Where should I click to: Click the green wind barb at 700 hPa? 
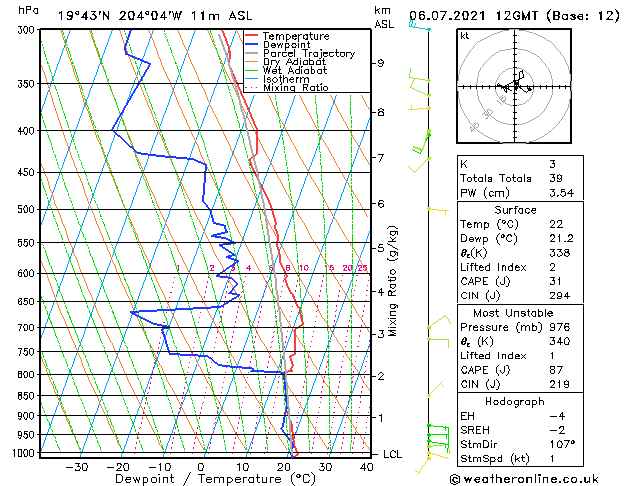pyautogui.click(x=439, y=322)
